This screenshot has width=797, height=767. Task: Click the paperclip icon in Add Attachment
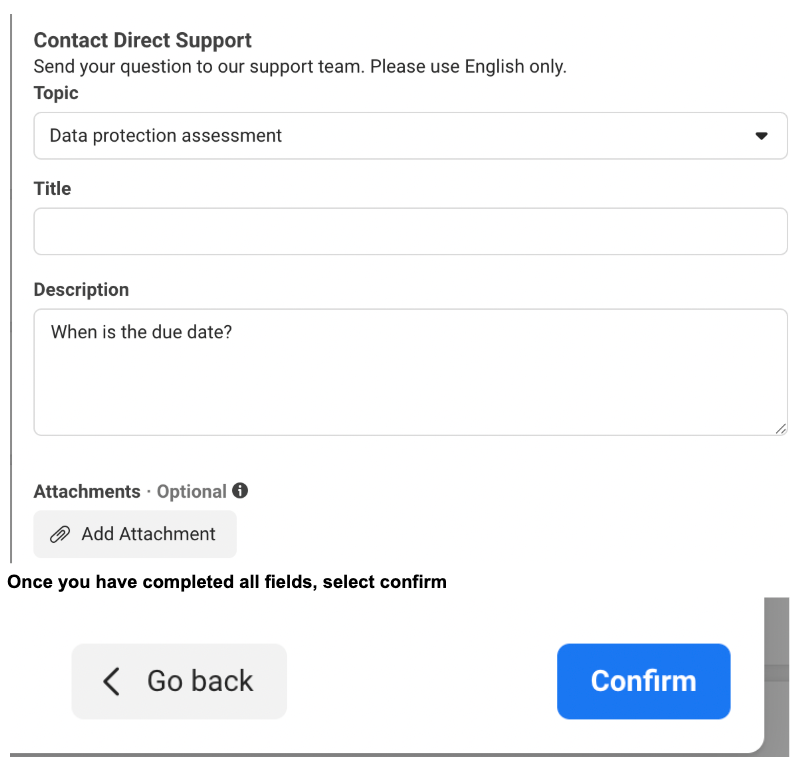coord(59,534)
